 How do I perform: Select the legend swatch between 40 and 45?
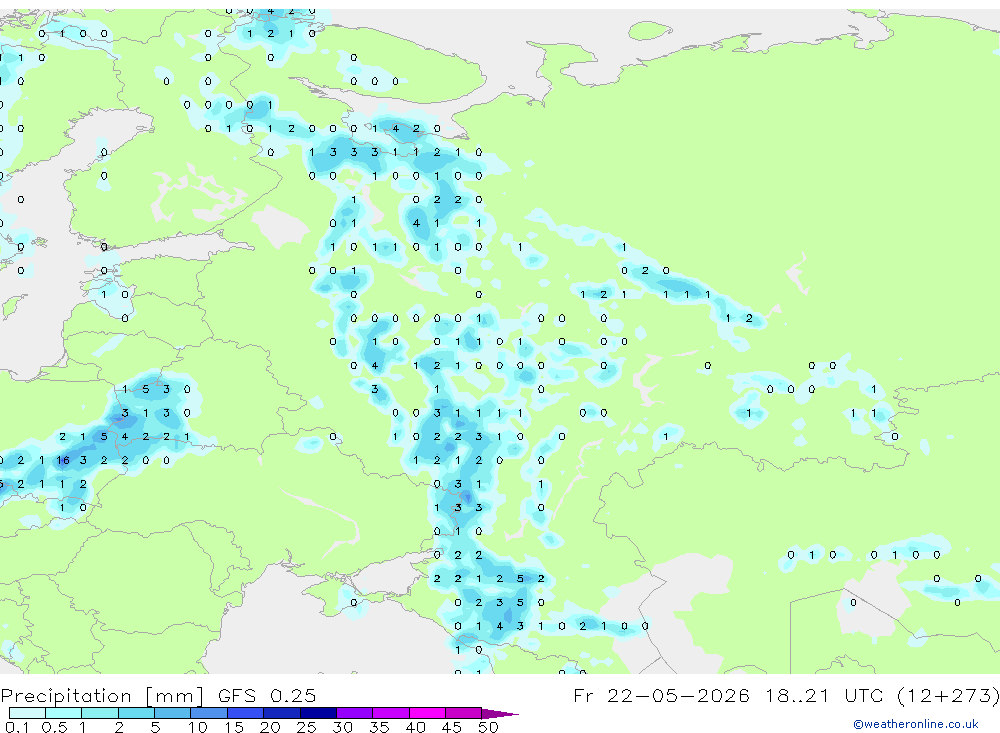(x=427, y=713)
